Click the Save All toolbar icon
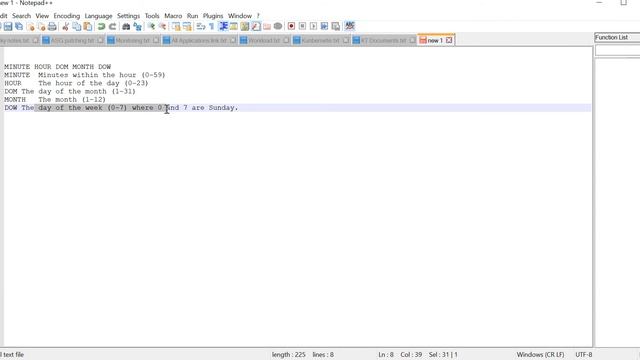Image resolution: width=640 pixels, height=360 pixels. pos(19,27)
